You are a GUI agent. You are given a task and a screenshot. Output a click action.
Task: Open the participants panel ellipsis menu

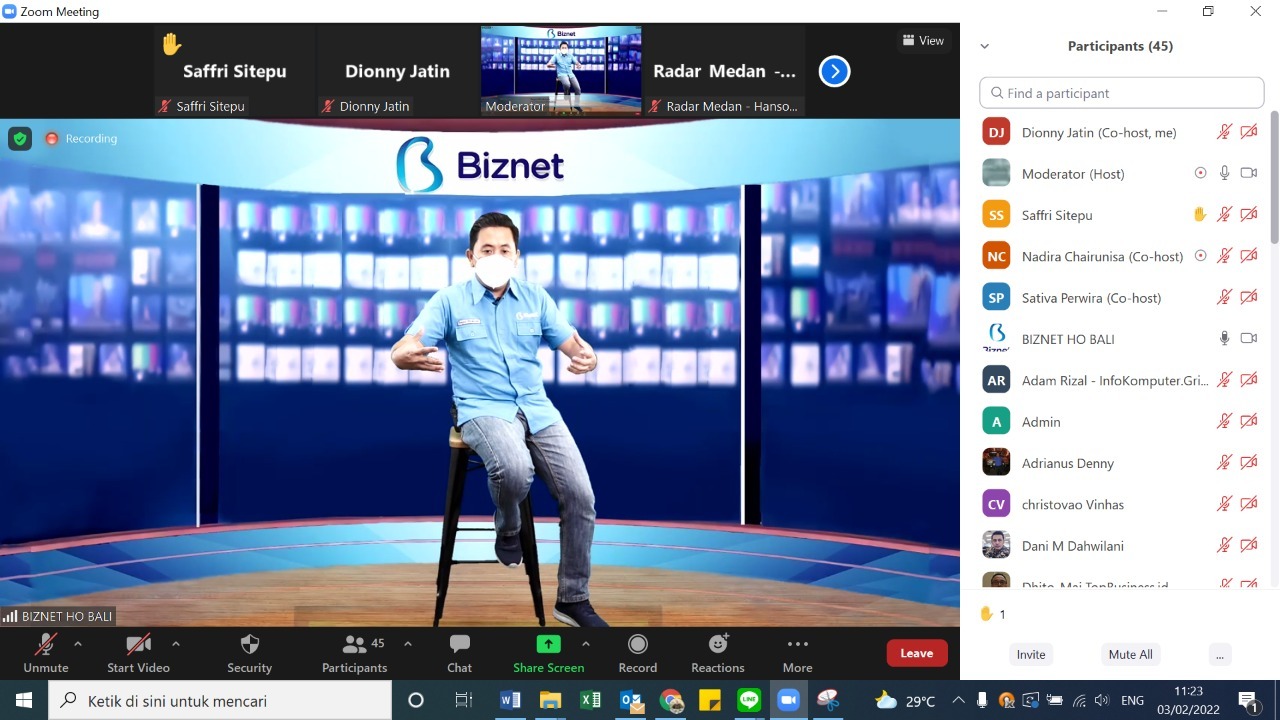(x=1218, y=654)
